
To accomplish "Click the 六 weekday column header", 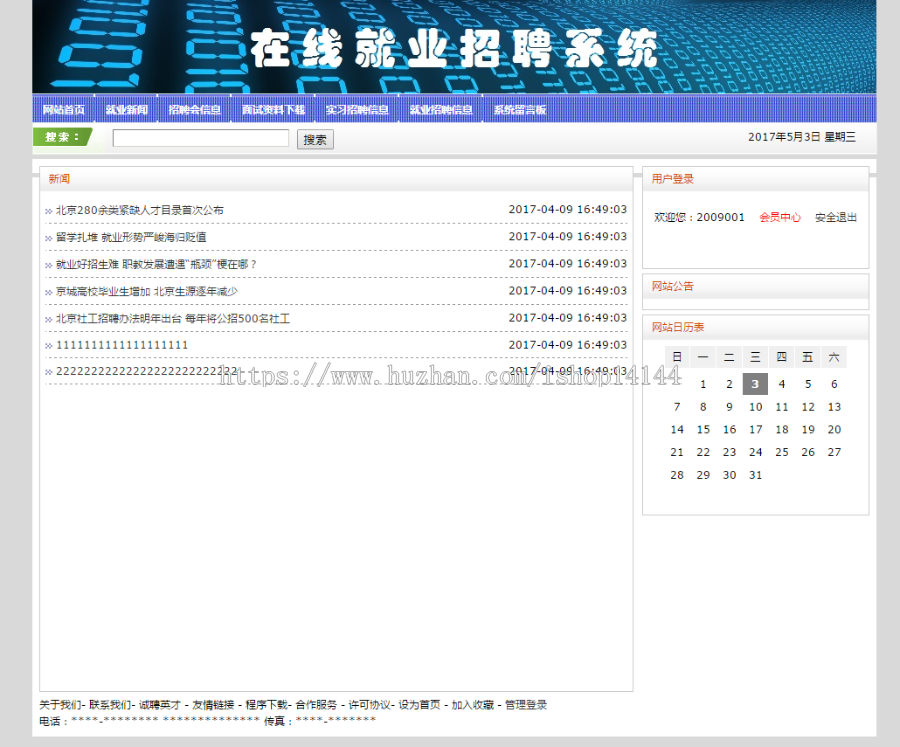I will click(834, 357).
